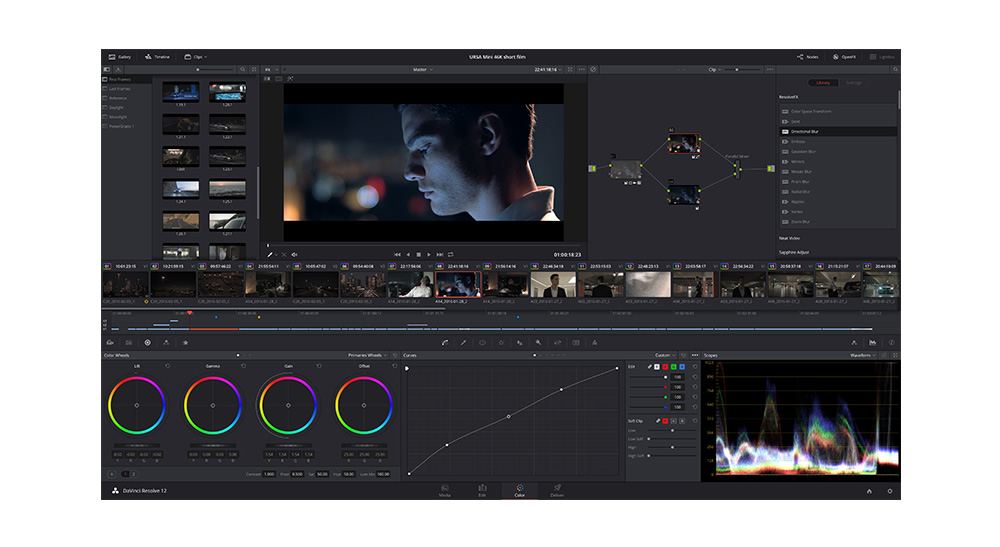
Task: Open the Primaries Wheels dropdown
Action: click(366, 355)
